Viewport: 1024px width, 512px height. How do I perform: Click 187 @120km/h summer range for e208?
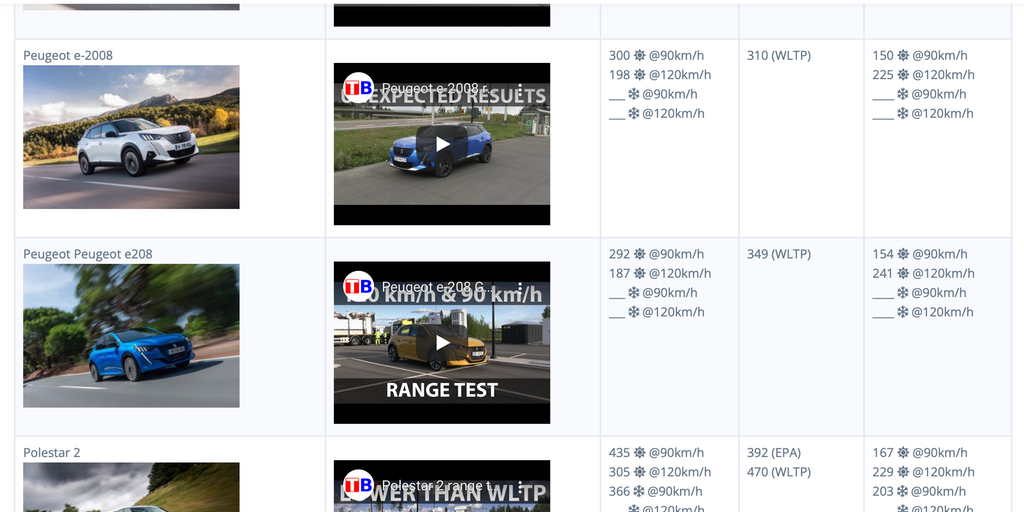[x=660, y=273]
